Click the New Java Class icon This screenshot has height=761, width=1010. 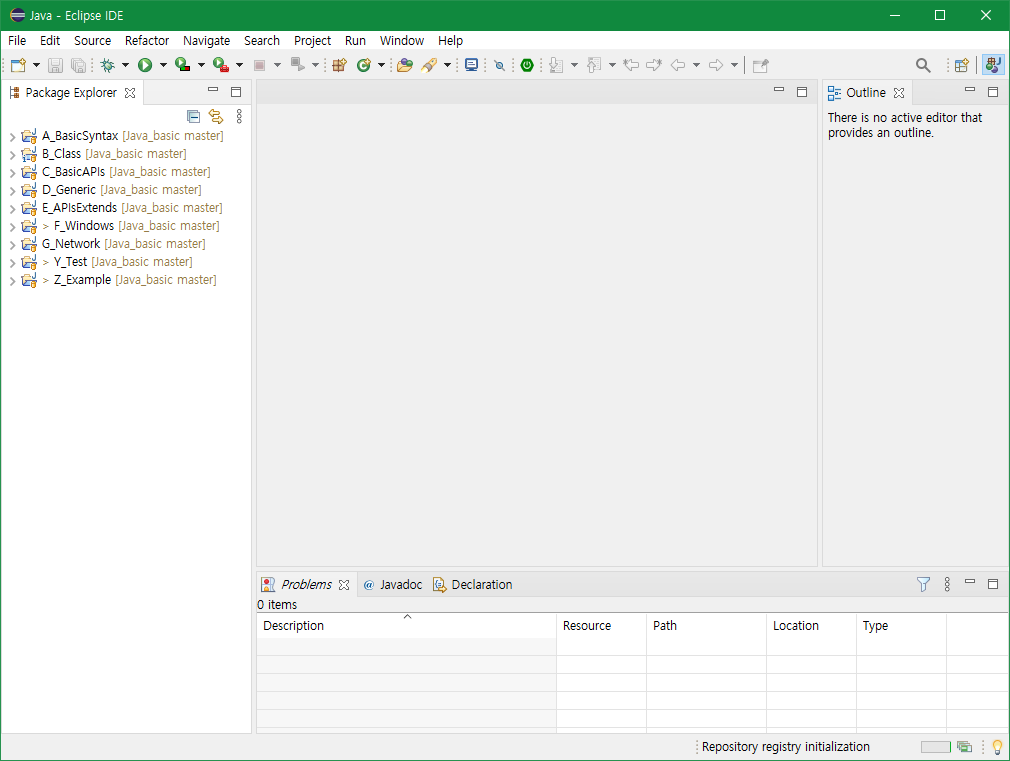click(364, 65)
